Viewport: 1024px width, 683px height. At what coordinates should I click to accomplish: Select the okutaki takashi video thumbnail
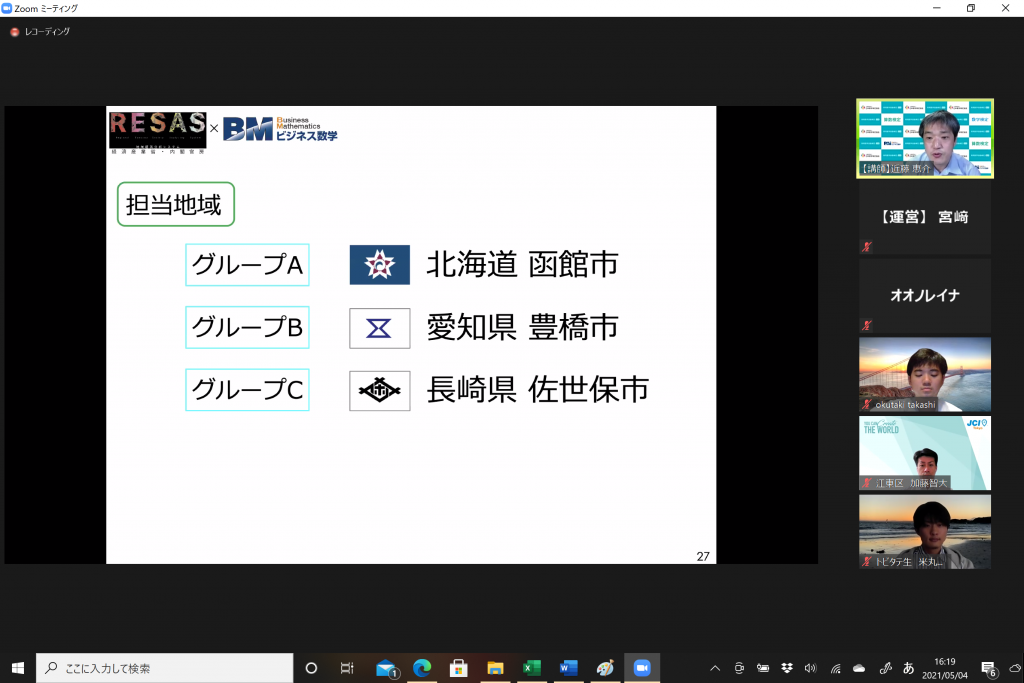(925, 374)
